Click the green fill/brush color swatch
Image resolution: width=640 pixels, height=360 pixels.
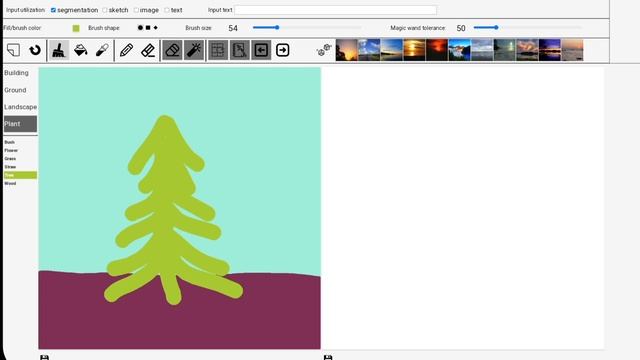click(76, 28)
